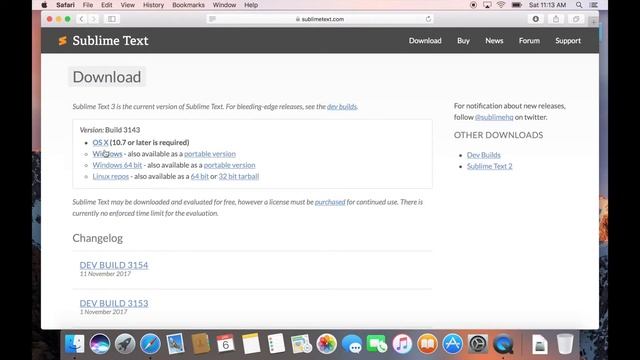Click the sublimetext.com address field
Viewport: 640px width, 360px height.
[320, 19]
